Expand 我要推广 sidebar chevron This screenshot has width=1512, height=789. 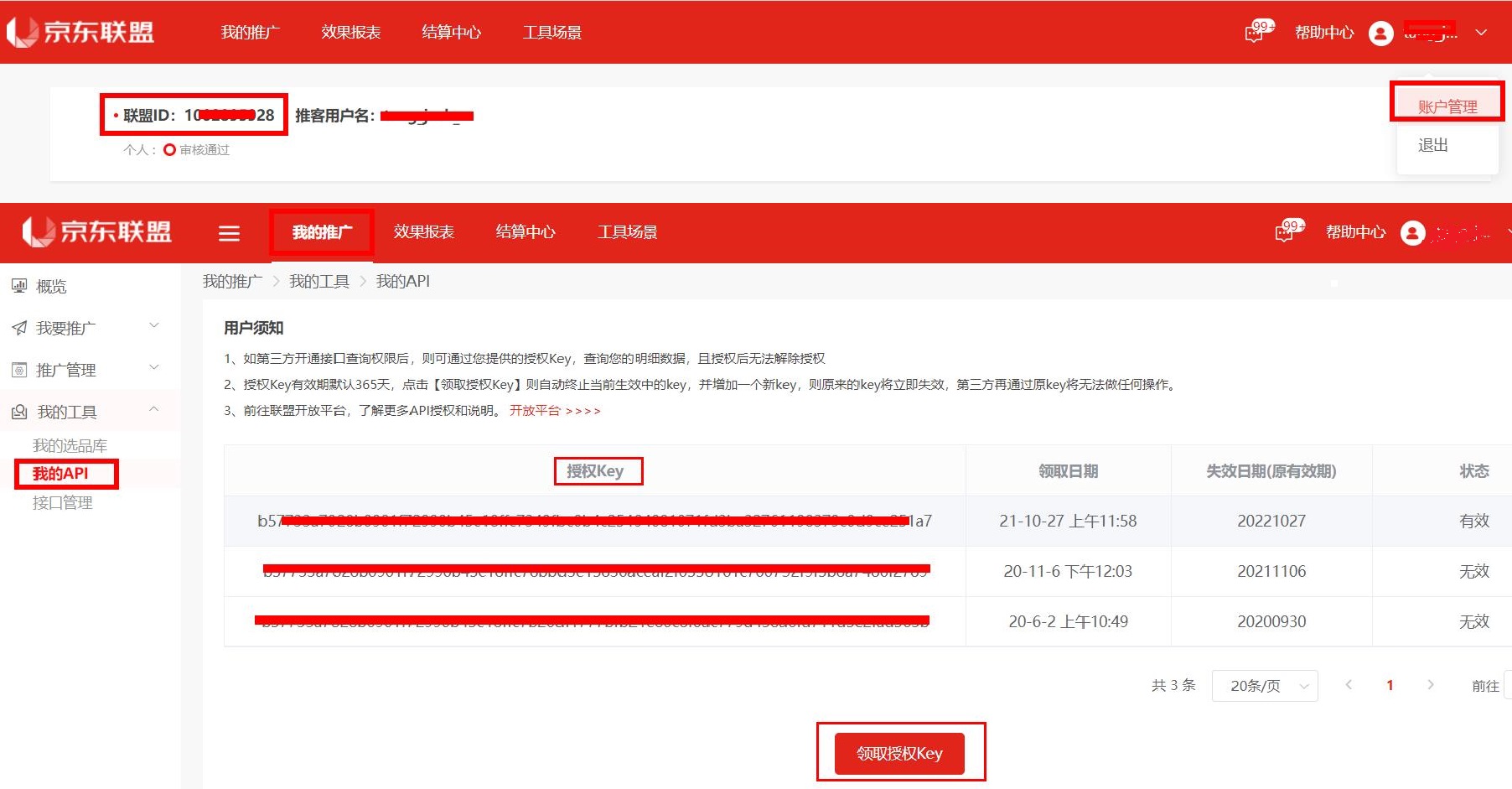153,325
